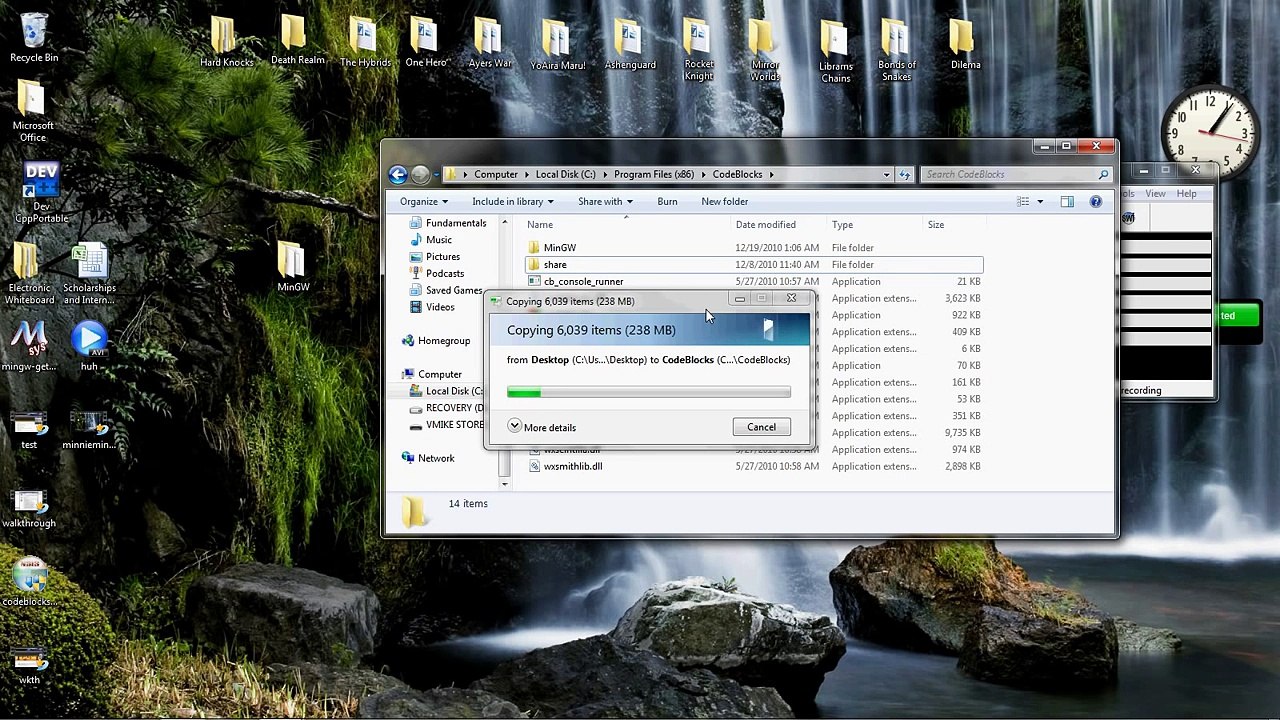Image resolution: width=1280 pixels, height=720 pixels.
Task: Sort files by Name column header
Action: pos(540,225)
